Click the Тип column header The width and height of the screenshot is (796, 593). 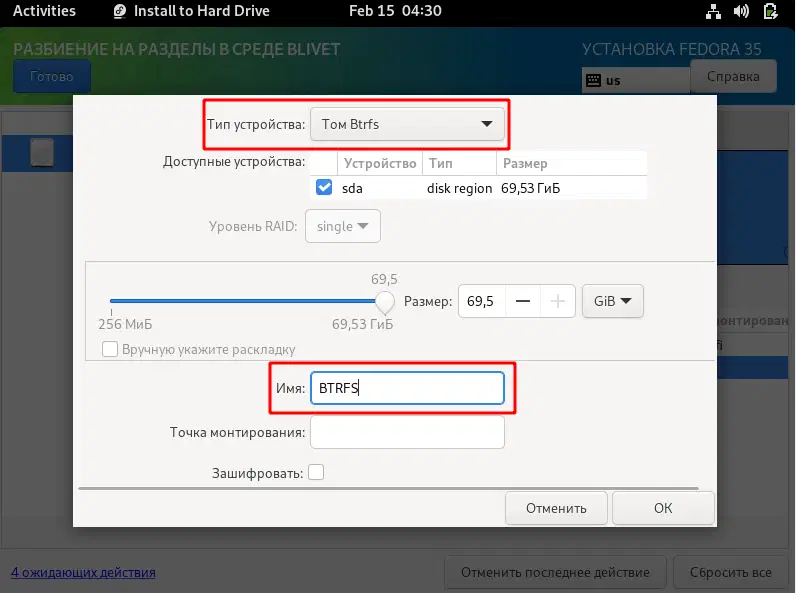[x=459, y=163]
